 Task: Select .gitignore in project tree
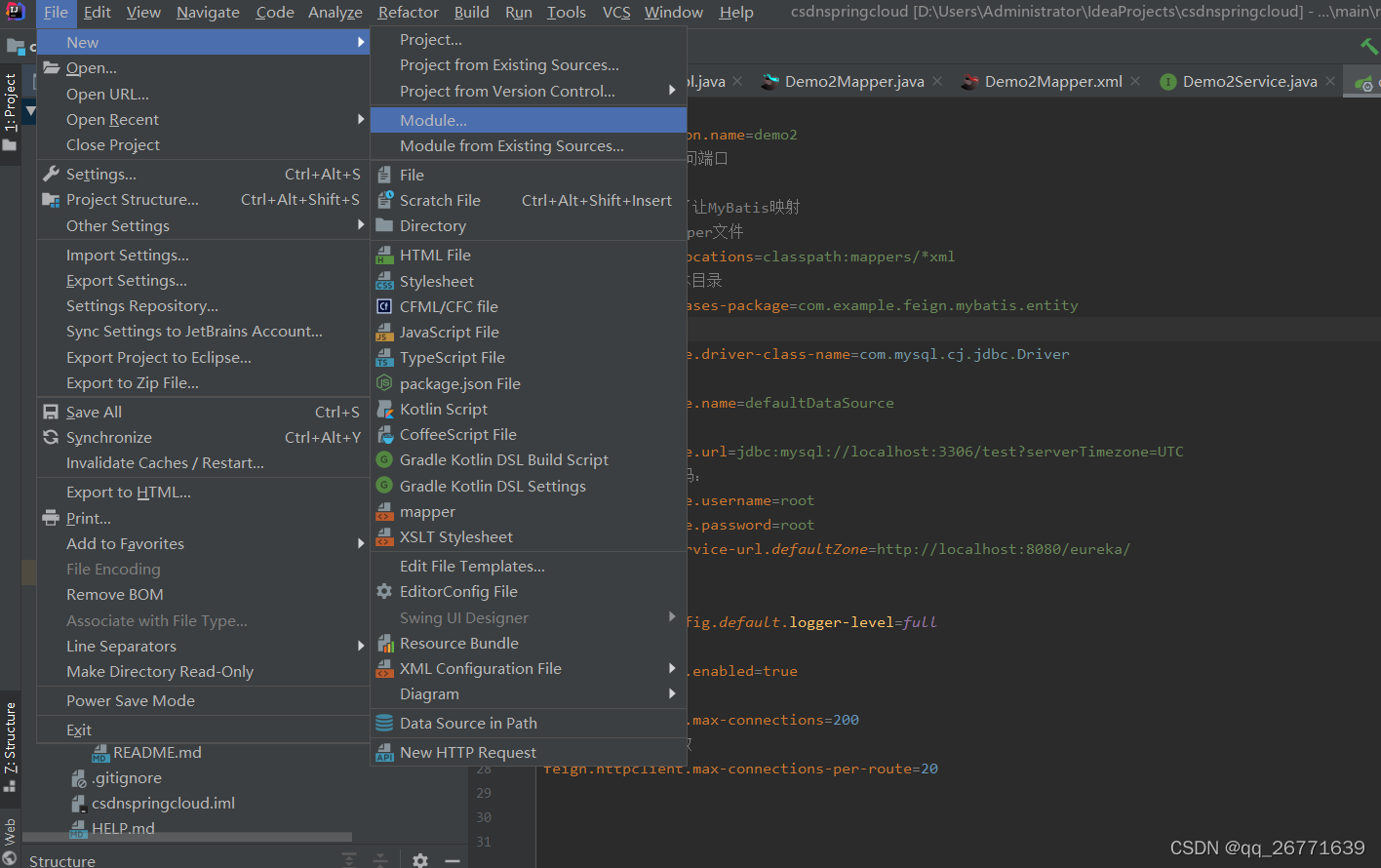tap(127, 777)
